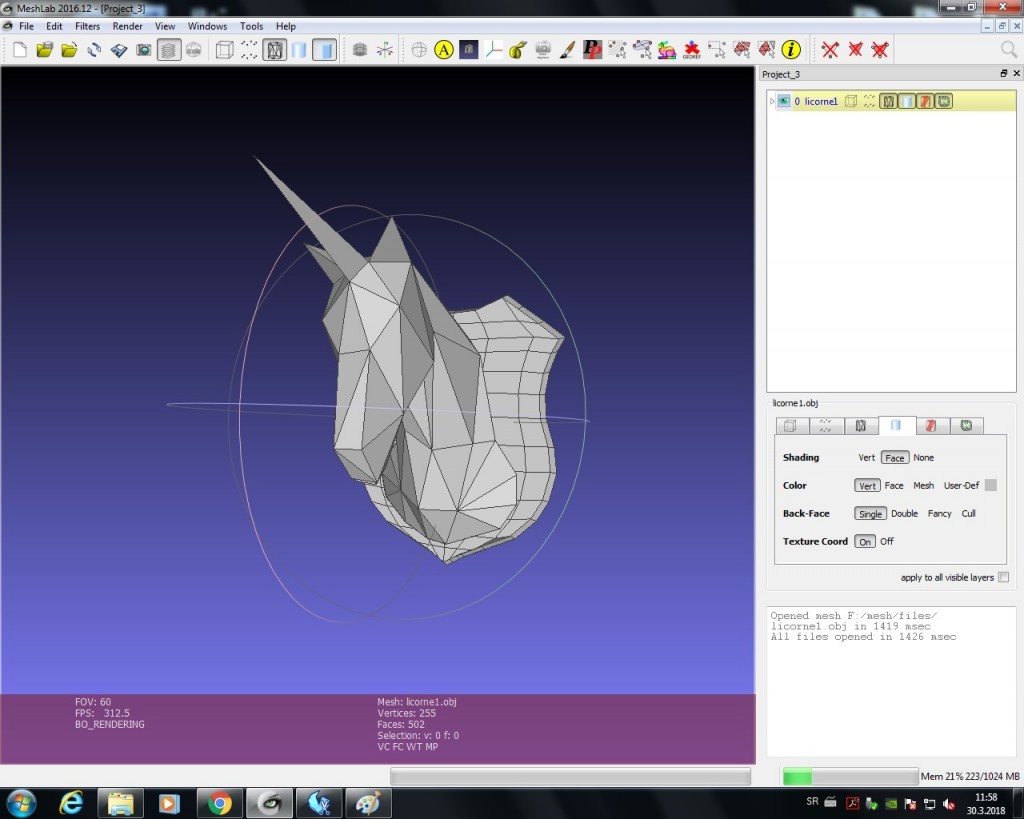Set Back-Face option to Double
This screenshot has height=819, width=1024.
(x=904, y=513)
